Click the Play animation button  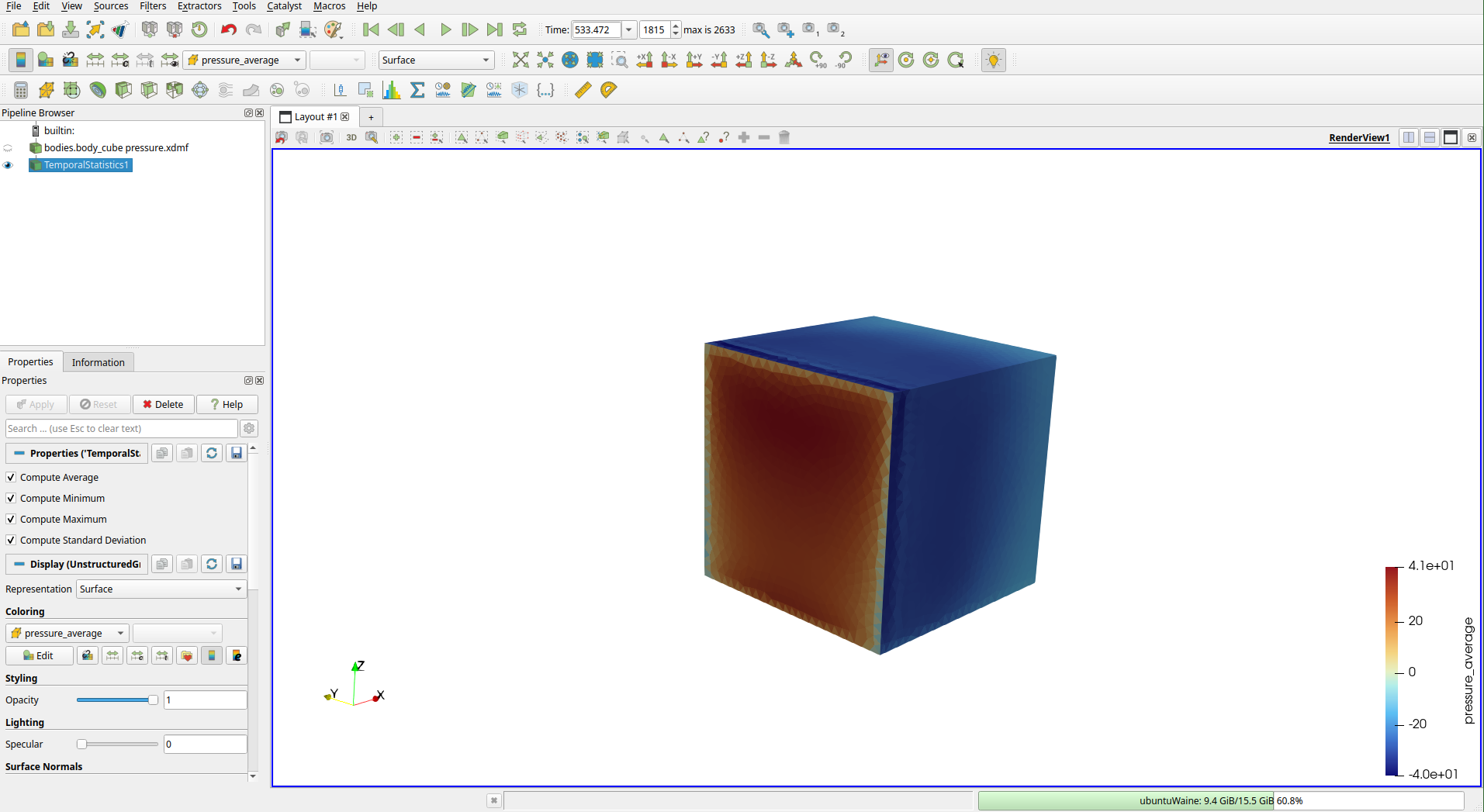click(x=445, y=29)
